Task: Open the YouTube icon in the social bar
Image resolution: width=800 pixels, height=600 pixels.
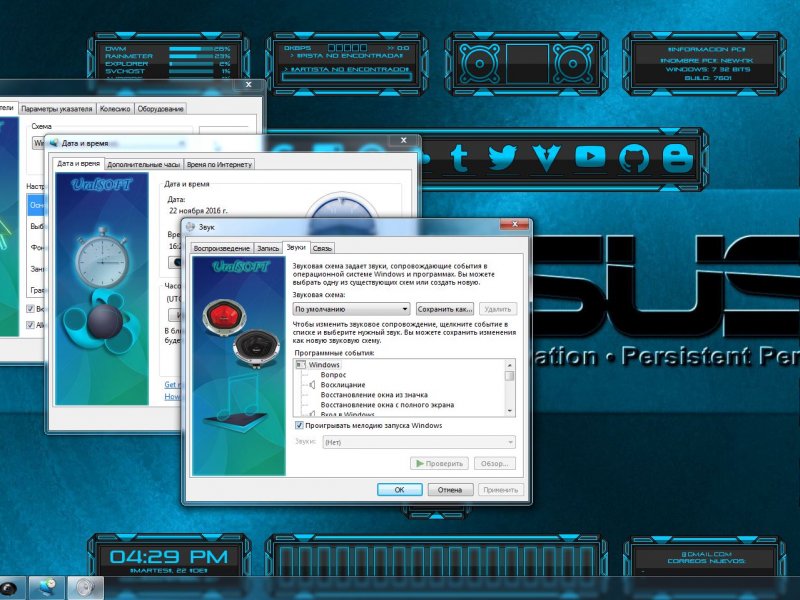Action: pos(590,156)
